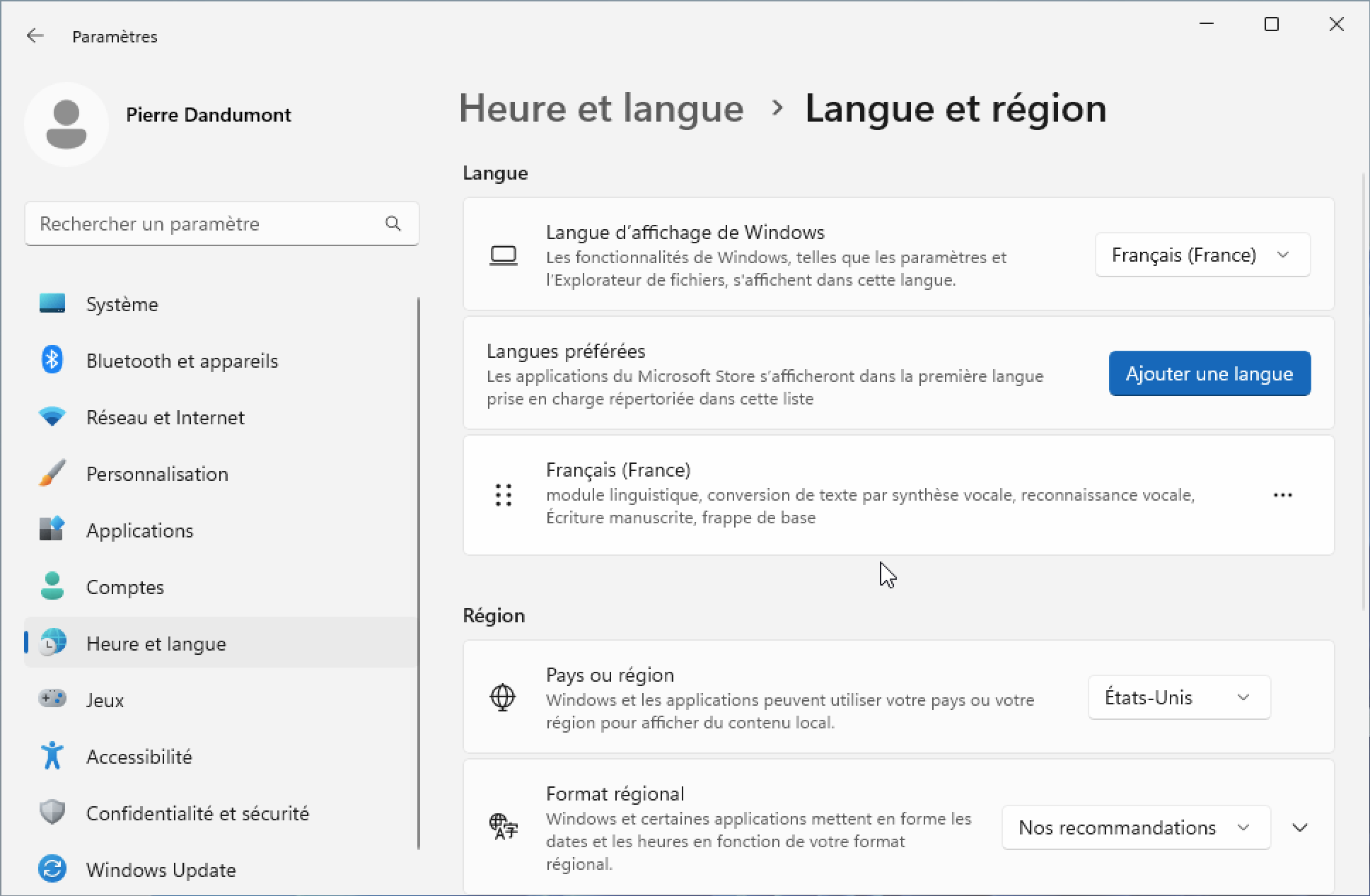Click the Format régional label
This screenshot has width=1370, height=896.
(615, 793)
